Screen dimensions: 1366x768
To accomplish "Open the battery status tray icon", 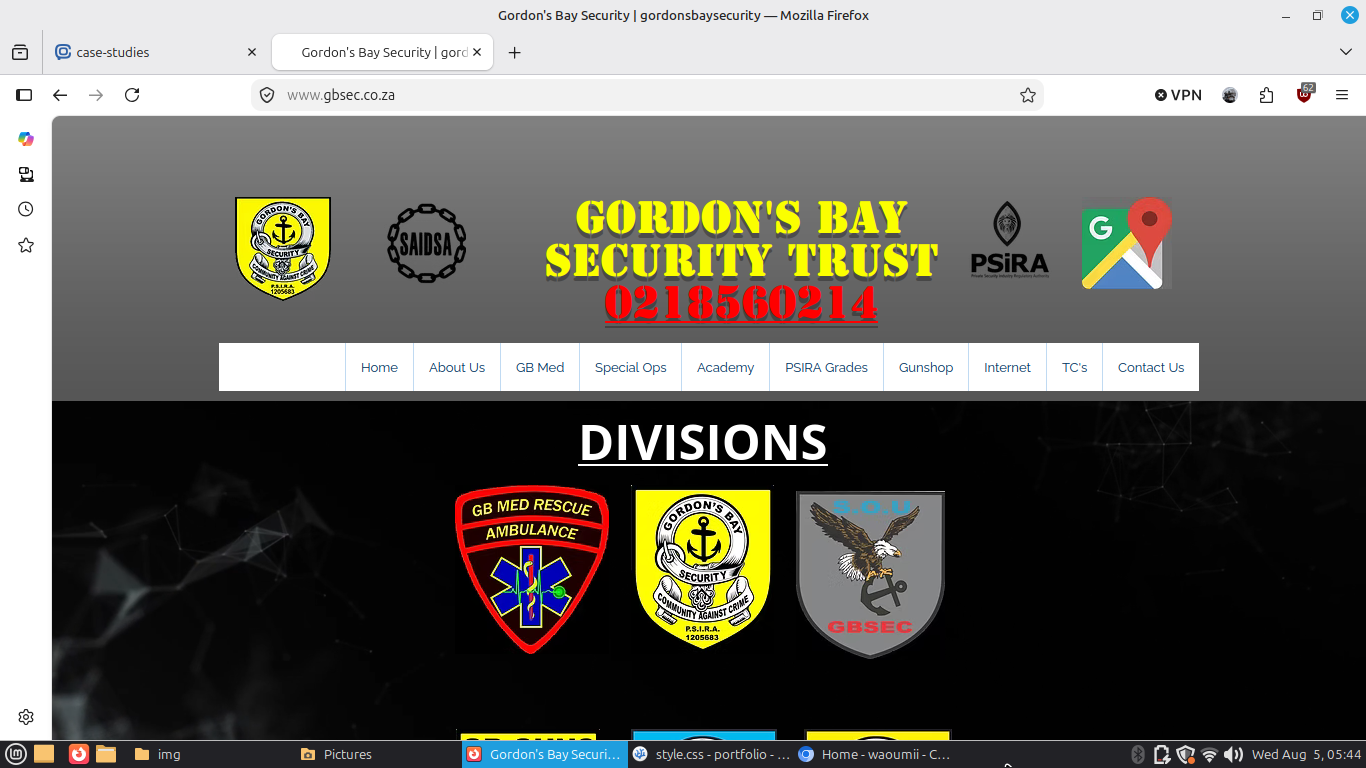I will (1162, 755).
